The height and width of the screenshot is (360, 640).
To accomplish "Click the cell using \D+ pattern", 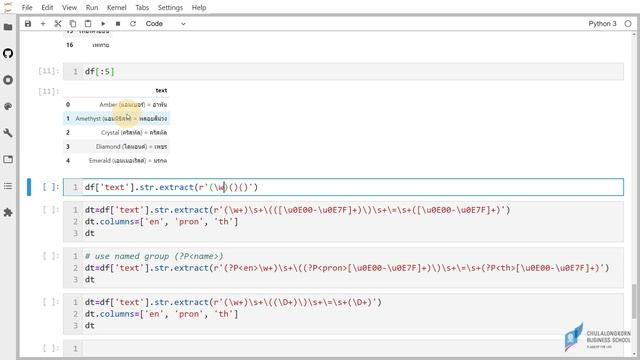I will point(343,314).
